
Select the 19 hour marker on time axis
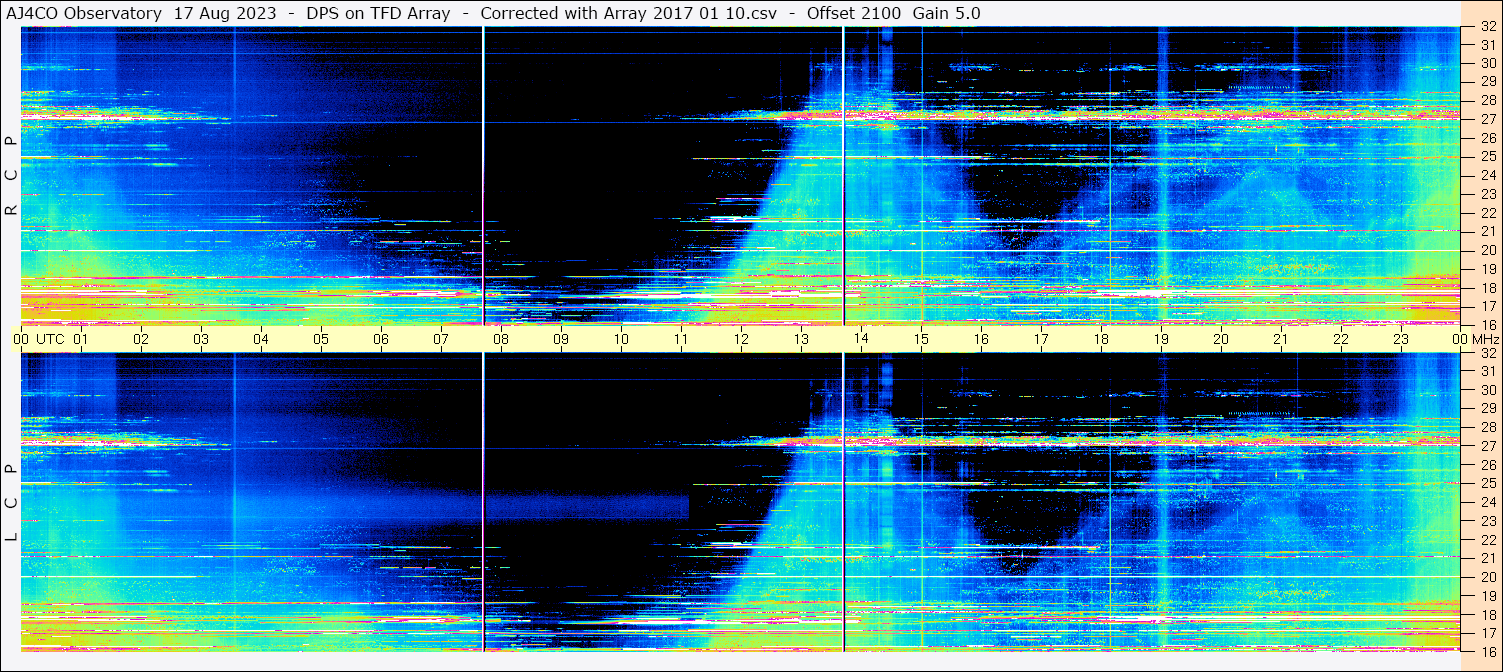(1161, 339)
